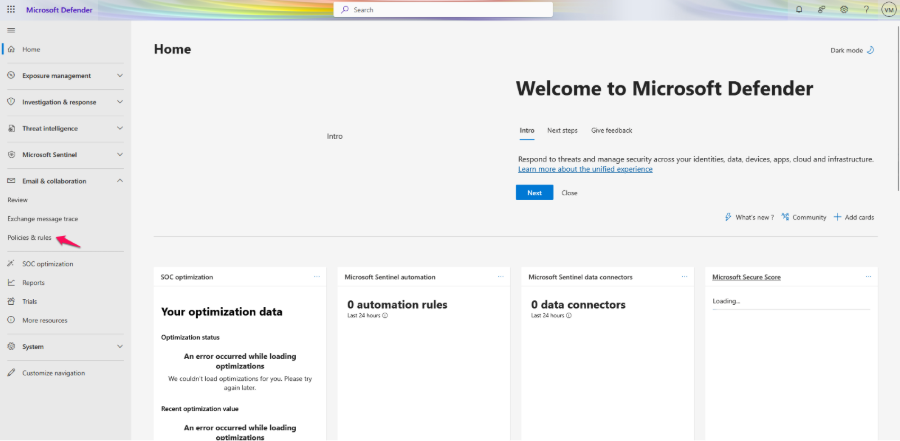The height and width of the screenshot is (441, 900).
Task: Expand the Threat intelligence section
Action: (x=120, y=128)
